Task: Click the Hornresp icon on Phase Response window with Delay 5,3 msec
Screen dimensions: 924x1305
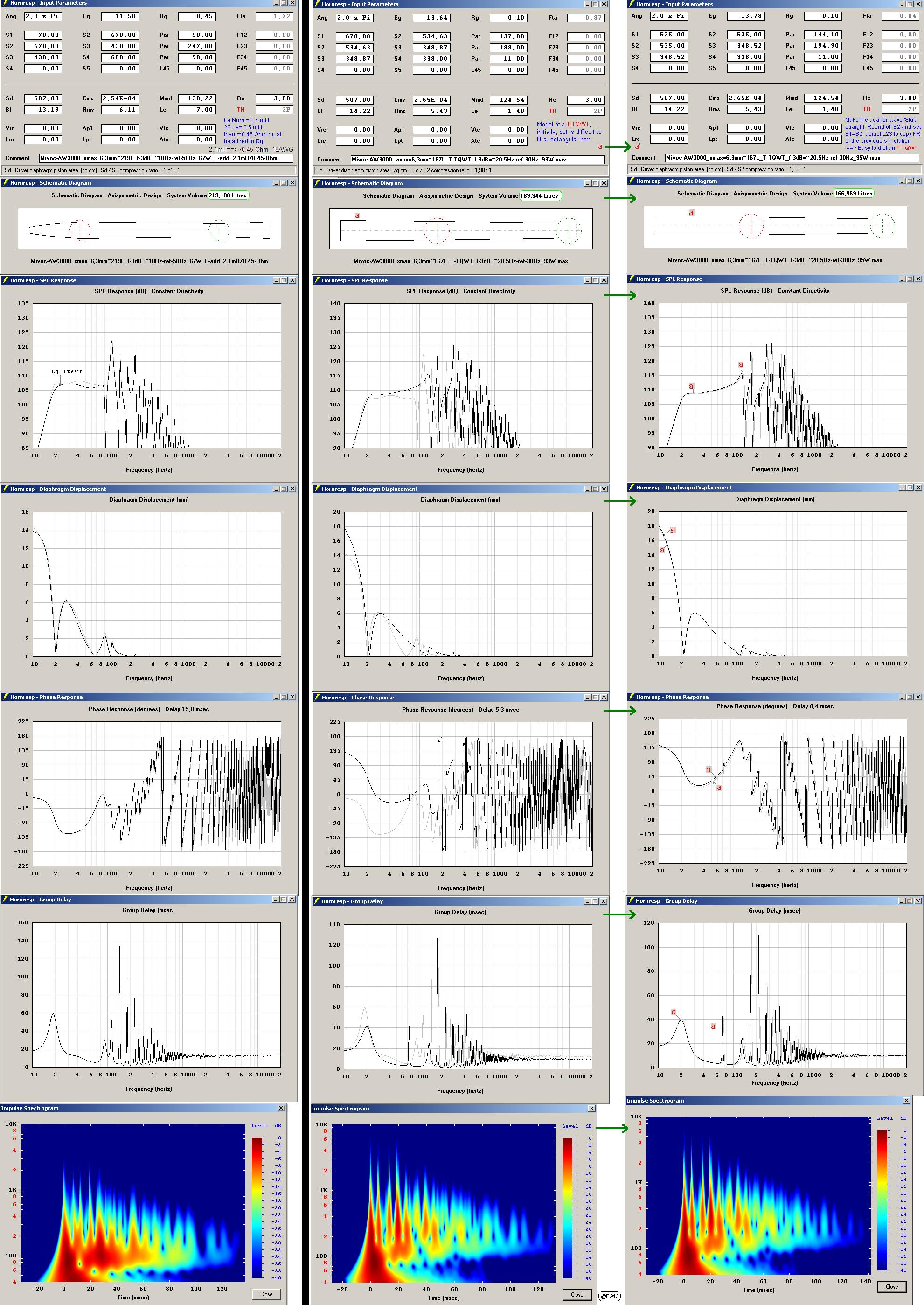Action: [x=317, y=698]
